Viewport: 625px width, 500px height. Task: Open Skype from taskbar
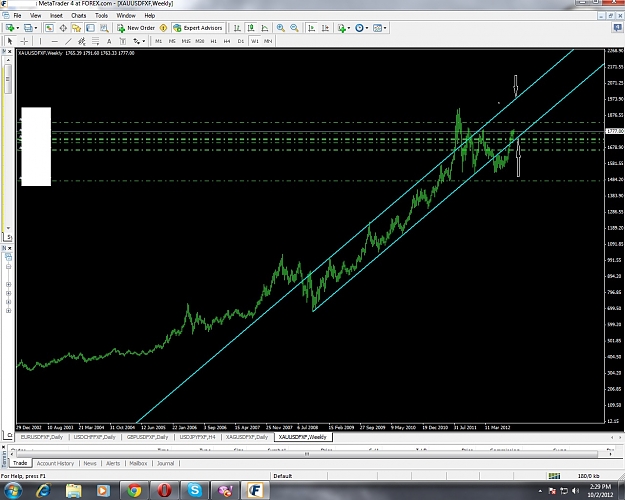195,490
